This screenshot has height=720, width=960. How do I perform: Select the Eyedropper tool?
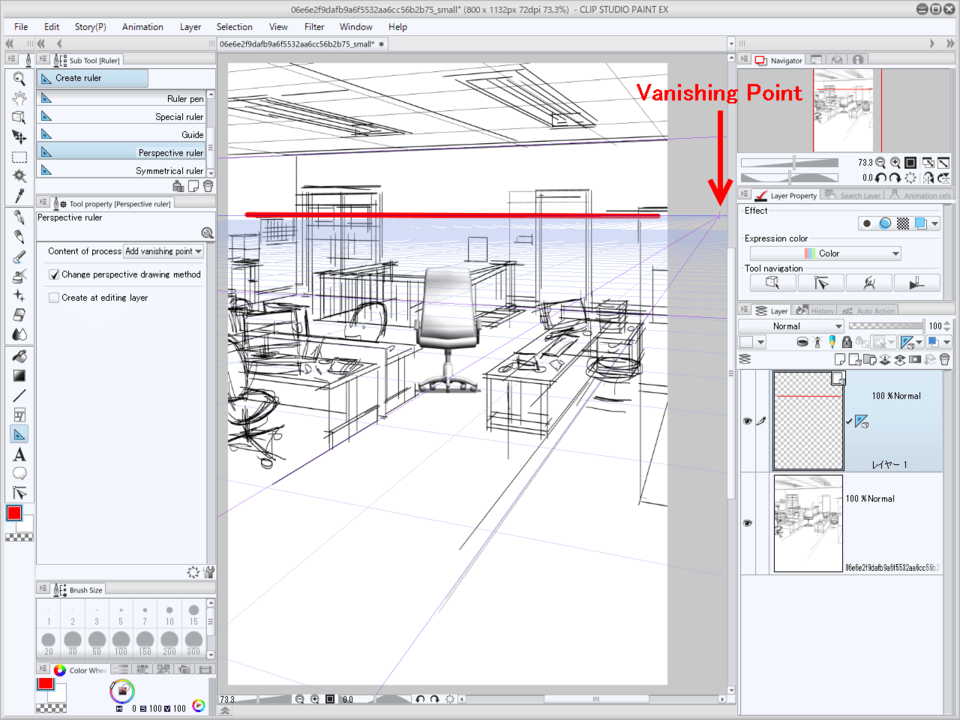19,194
